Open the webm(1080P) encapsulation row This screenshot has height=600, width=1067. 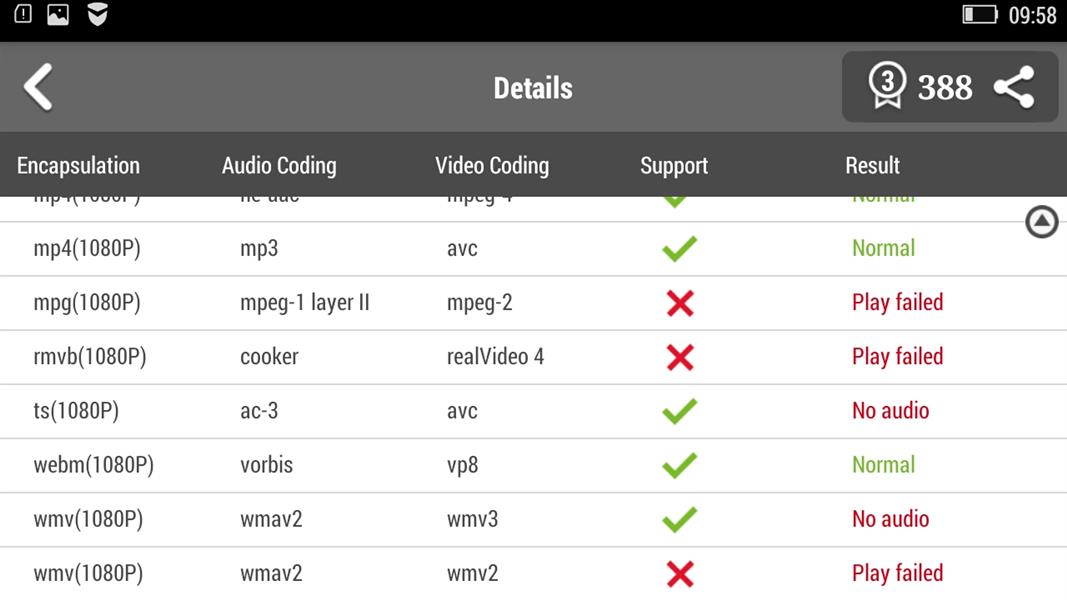pos(93,465)
